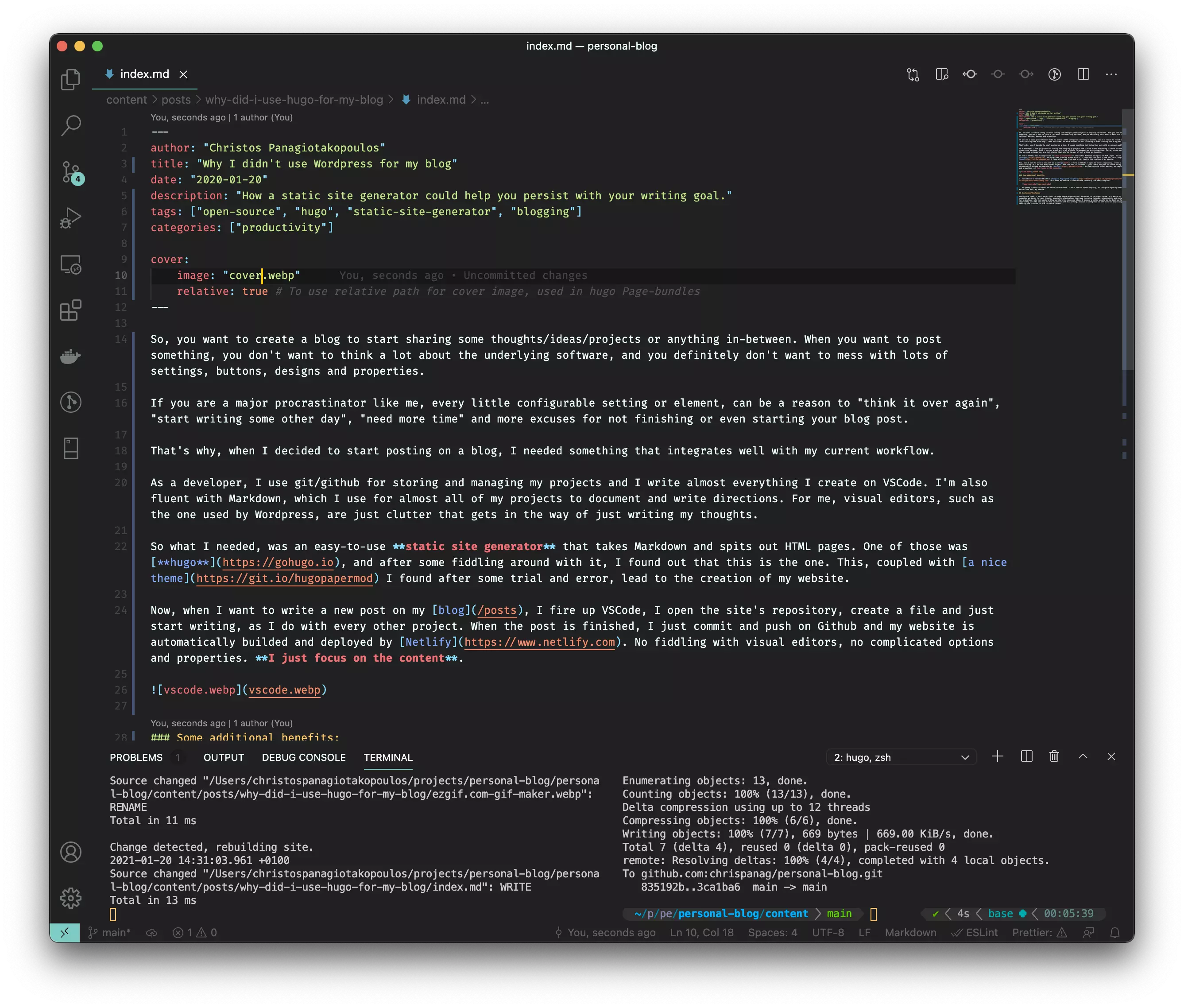Open the Run and Debug view

click(x=71, y=217)
